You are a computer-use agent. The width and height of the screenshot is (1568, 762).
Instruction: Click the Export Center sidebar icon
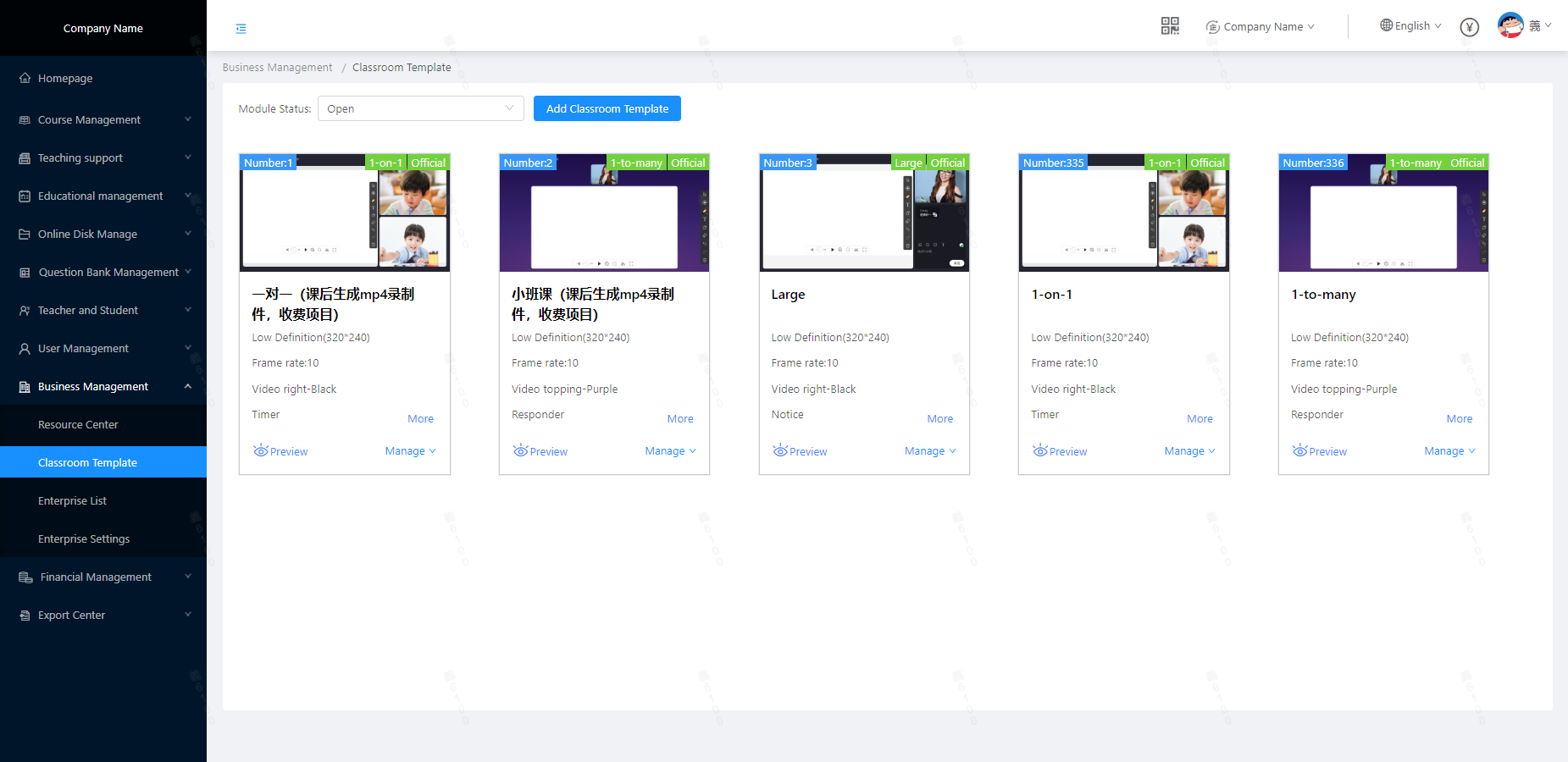click(25, 616)
